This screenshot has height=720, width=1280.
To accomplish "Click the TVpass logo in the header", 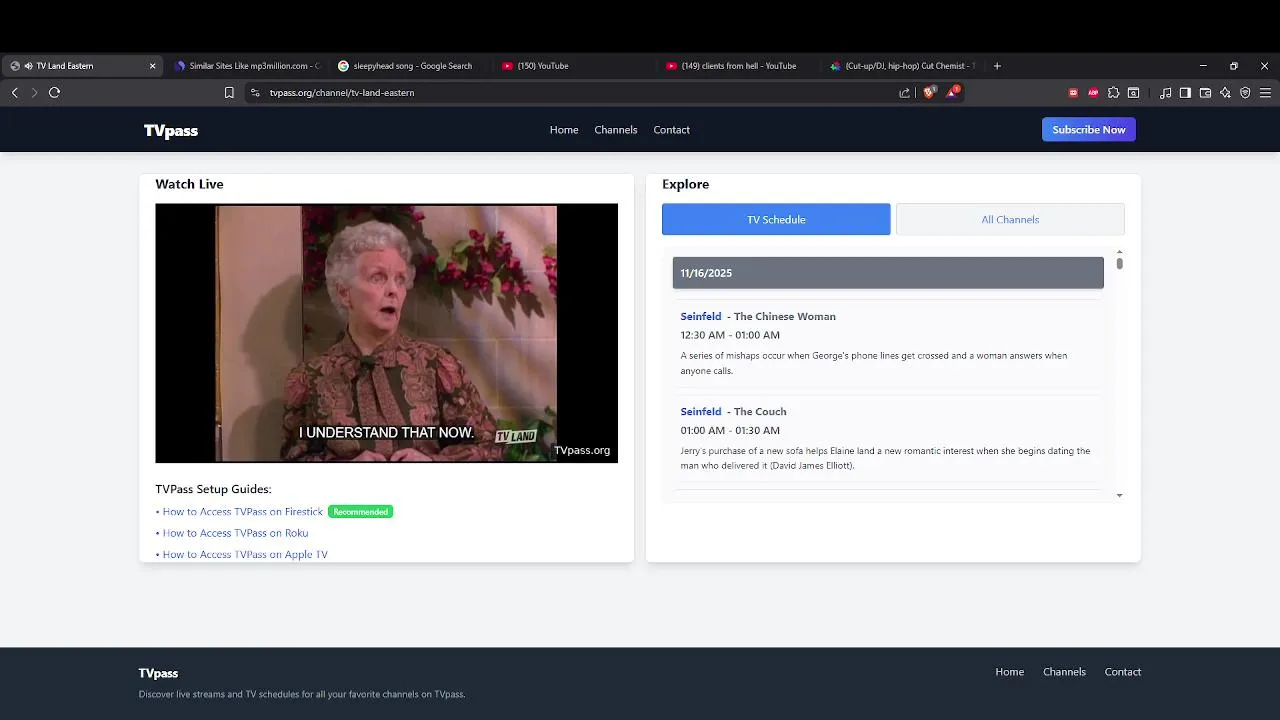I will tap(171, 130).
